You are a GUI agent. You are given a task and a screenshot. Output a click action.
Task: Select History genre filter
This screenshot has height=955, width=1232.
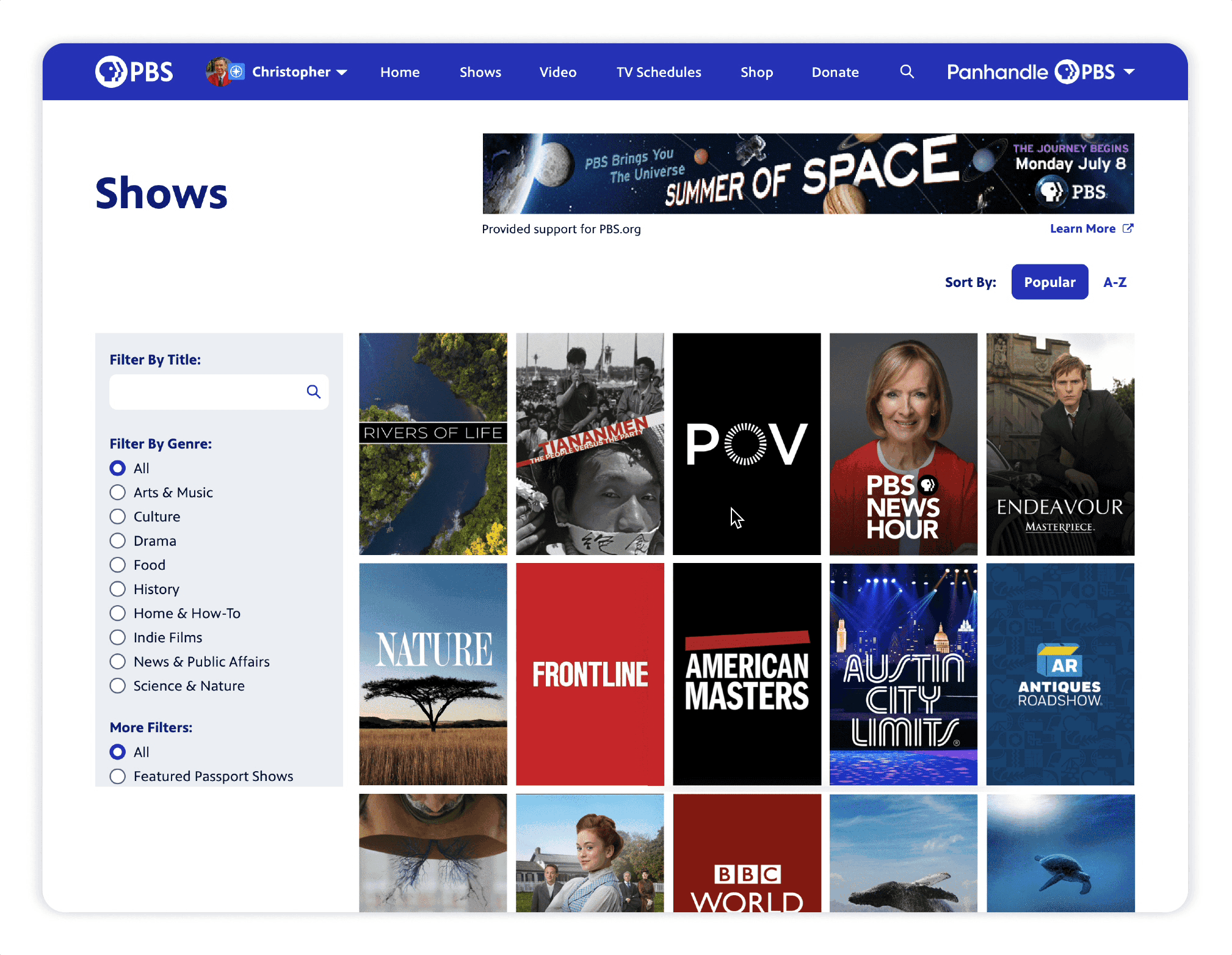(117, 589)
